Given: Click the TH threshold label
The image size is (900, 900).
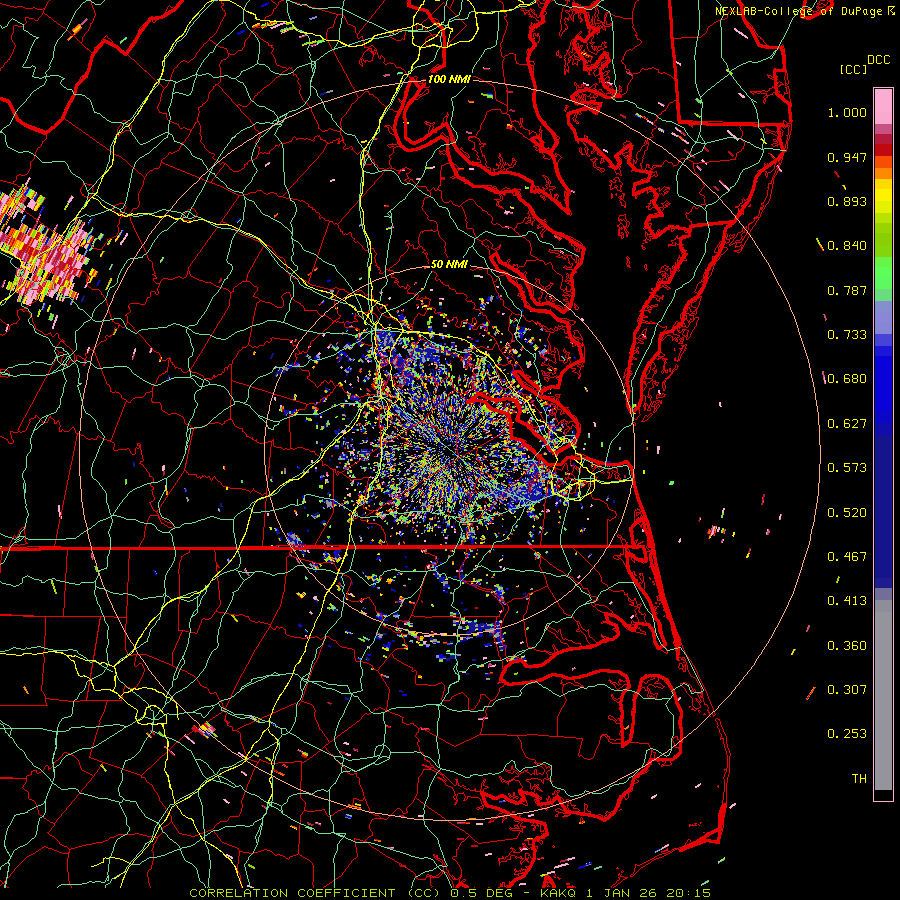Looking at the screenshot, I should 859,779.
